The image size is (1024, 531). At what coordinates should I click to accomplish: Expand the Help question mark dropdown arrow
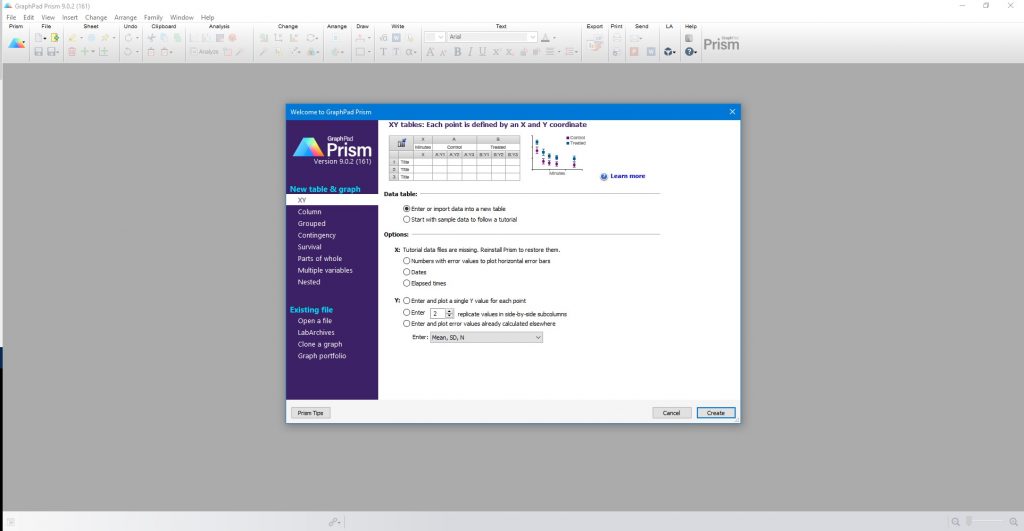(696, 52)
